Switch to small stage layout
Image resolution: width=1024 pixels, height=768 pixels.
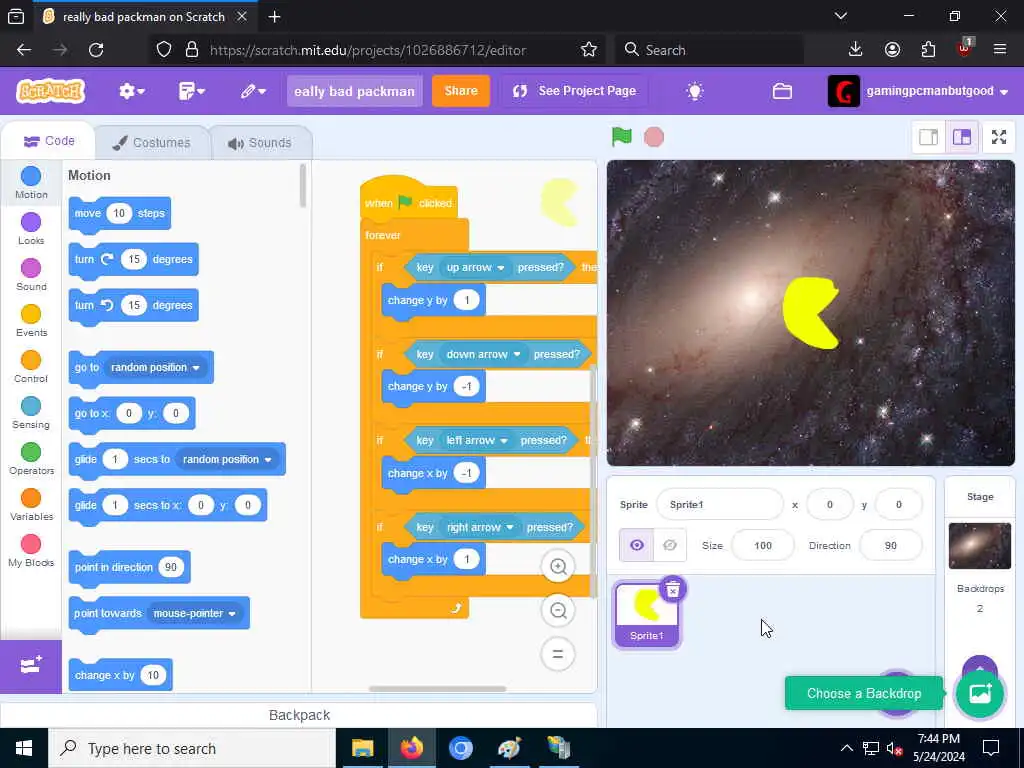[x=928, y=137]
